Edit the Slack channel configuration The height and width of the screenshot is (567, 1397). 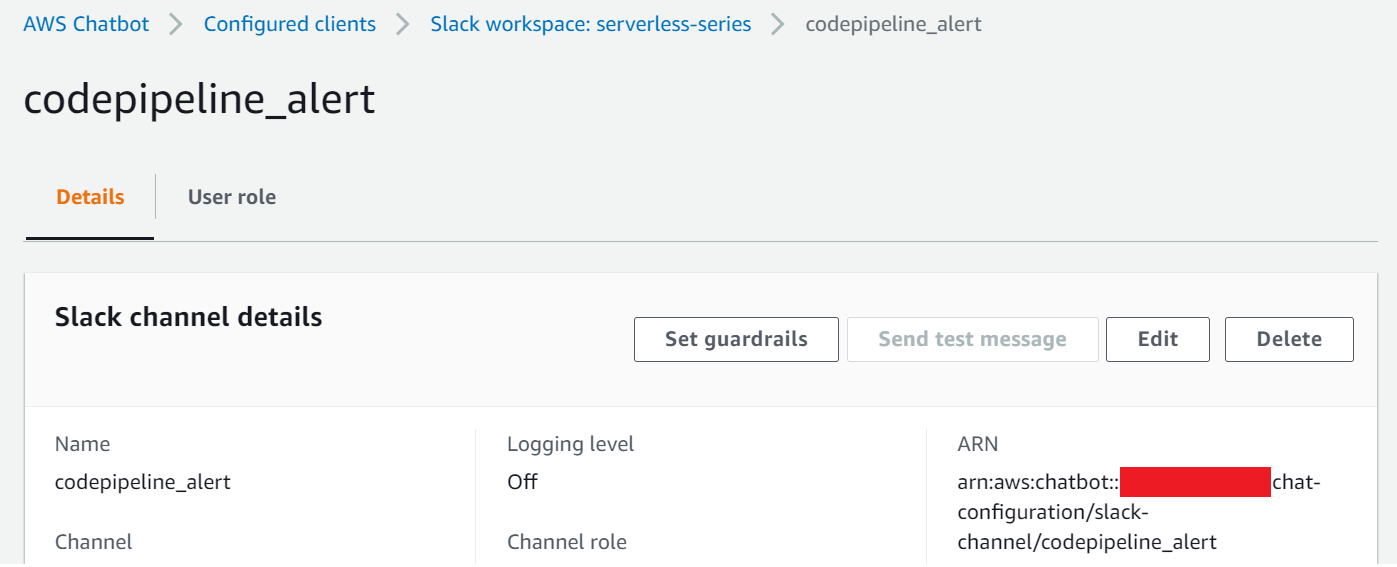(1157, 339)
